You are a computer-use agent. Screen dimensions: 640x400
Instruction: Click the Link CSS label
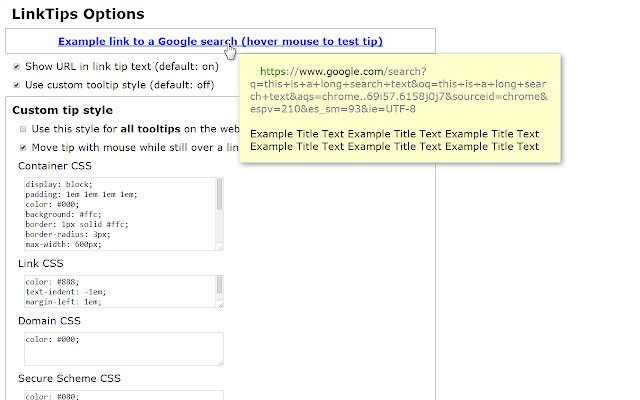(x=41, y=263)
